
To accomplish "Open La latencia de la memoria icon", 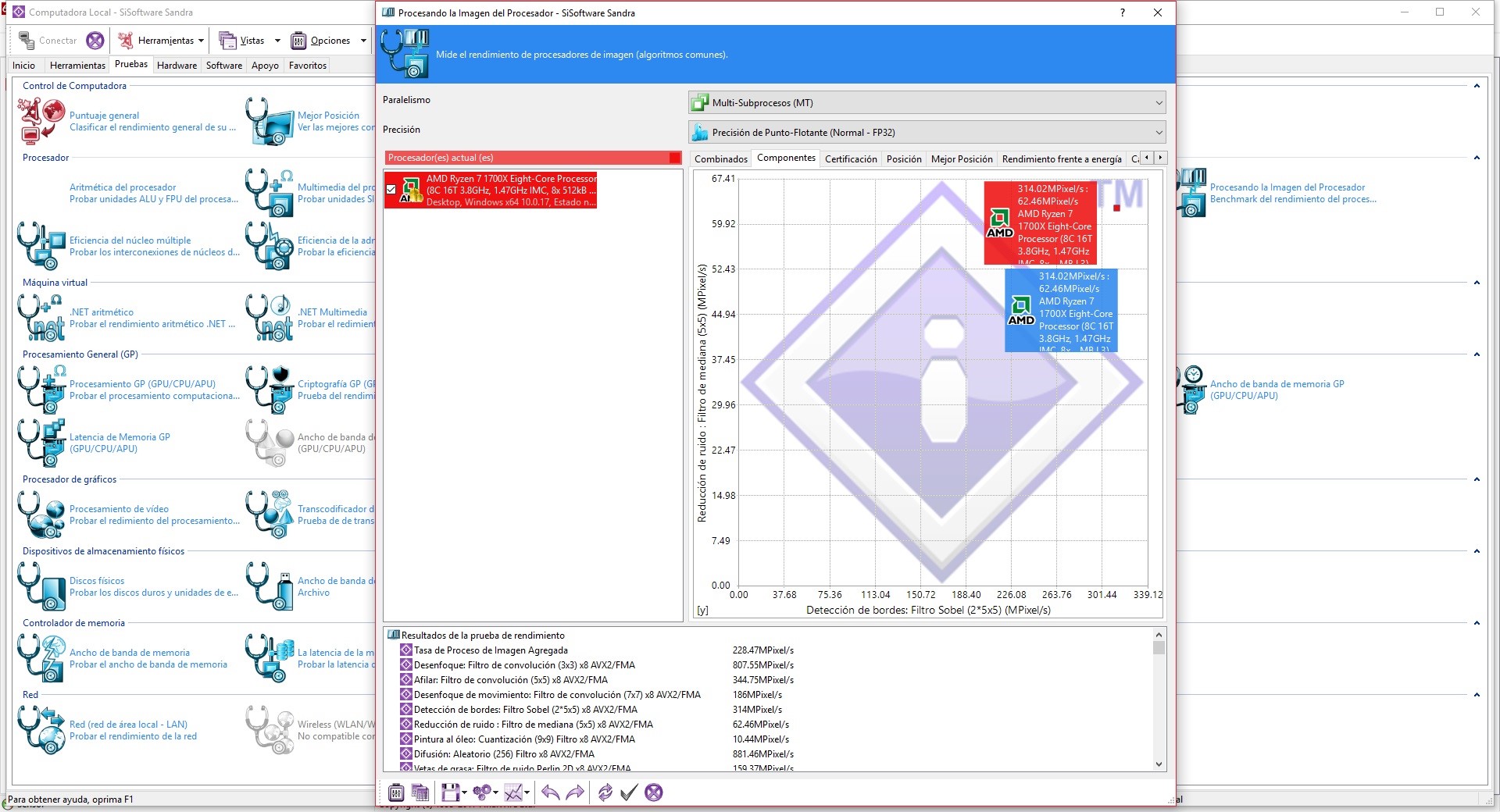I will (270, 658).
